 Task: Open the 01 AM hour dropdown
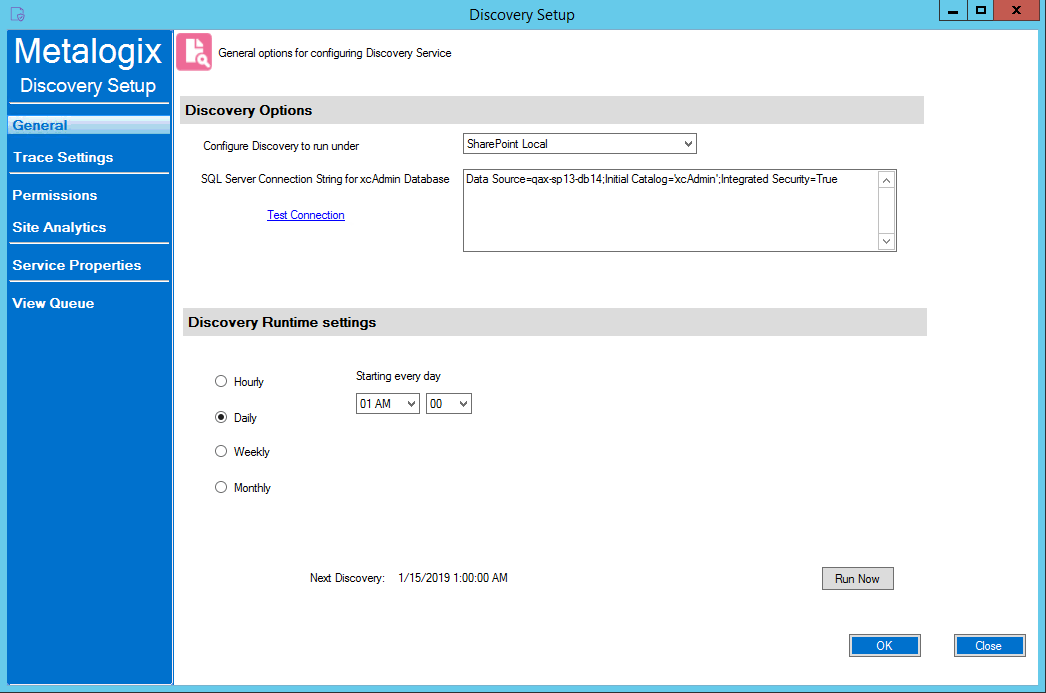411,403
